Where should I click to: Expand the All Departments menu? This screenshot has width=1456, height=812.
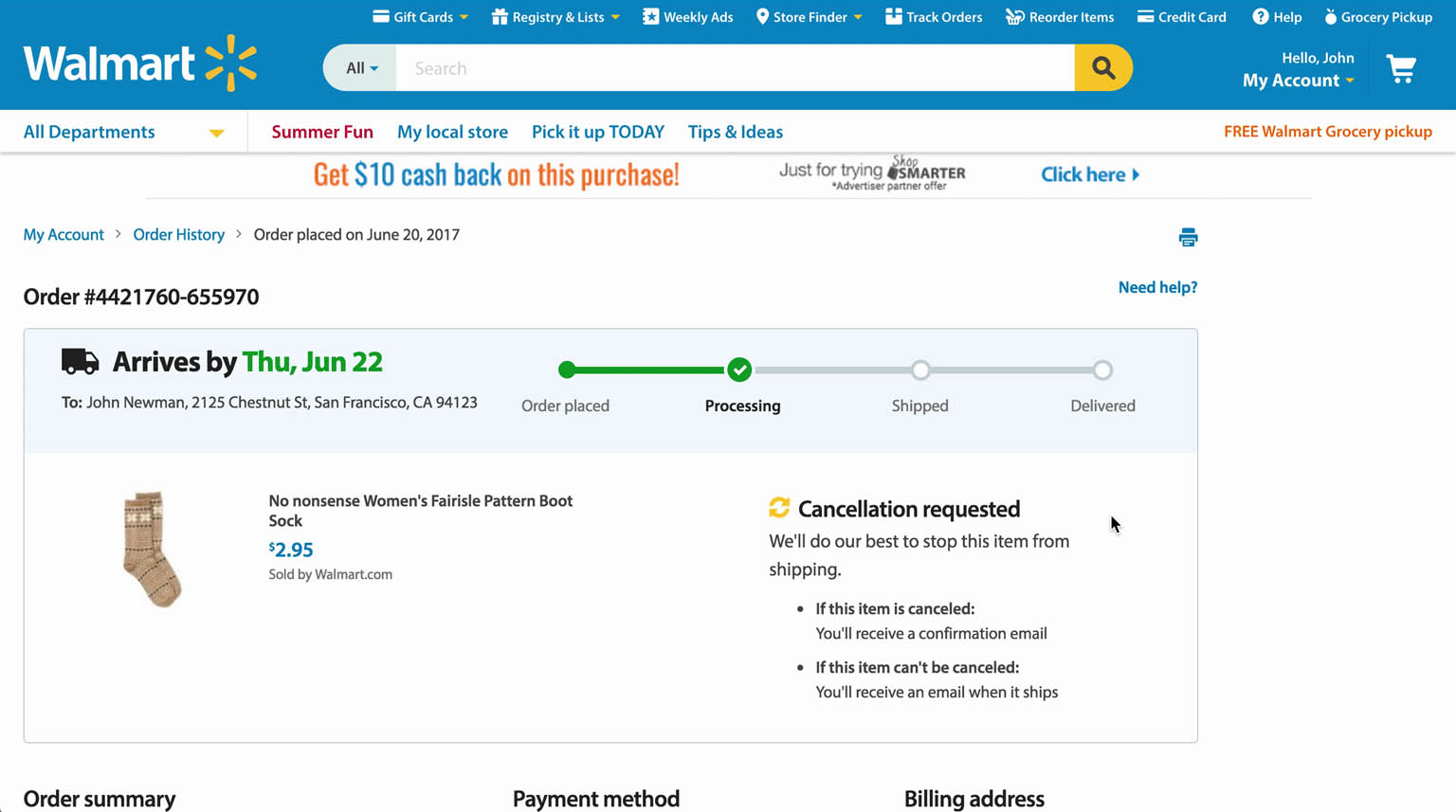(123, 132)
